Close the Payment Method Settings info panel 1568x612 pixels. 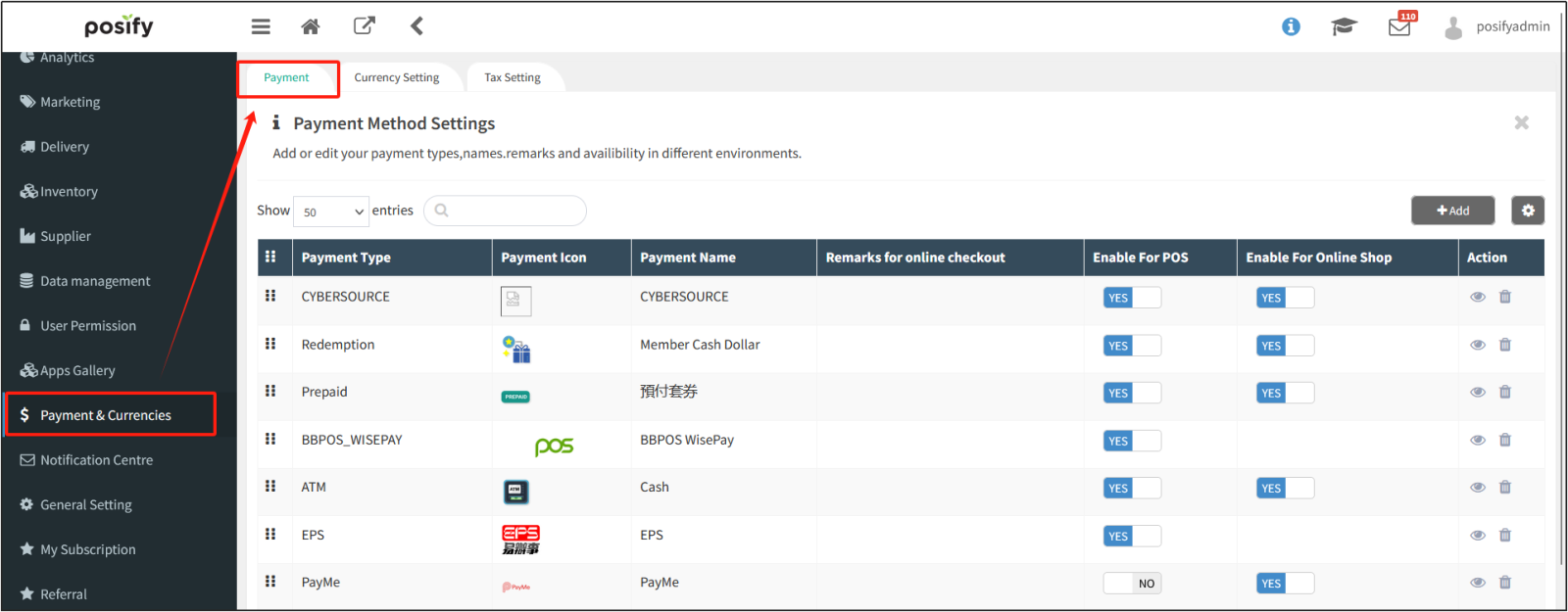(1521, 122)
